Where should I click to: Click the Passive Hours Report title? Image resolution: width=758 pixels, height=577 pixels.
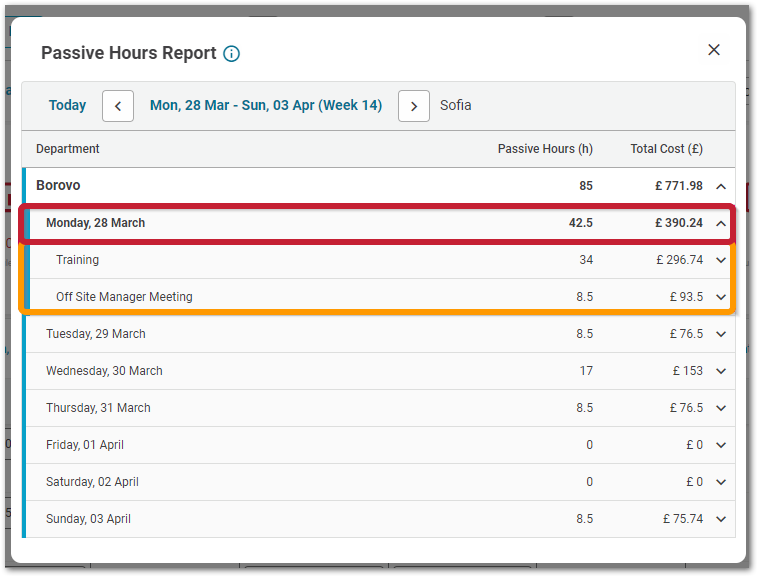129,53
